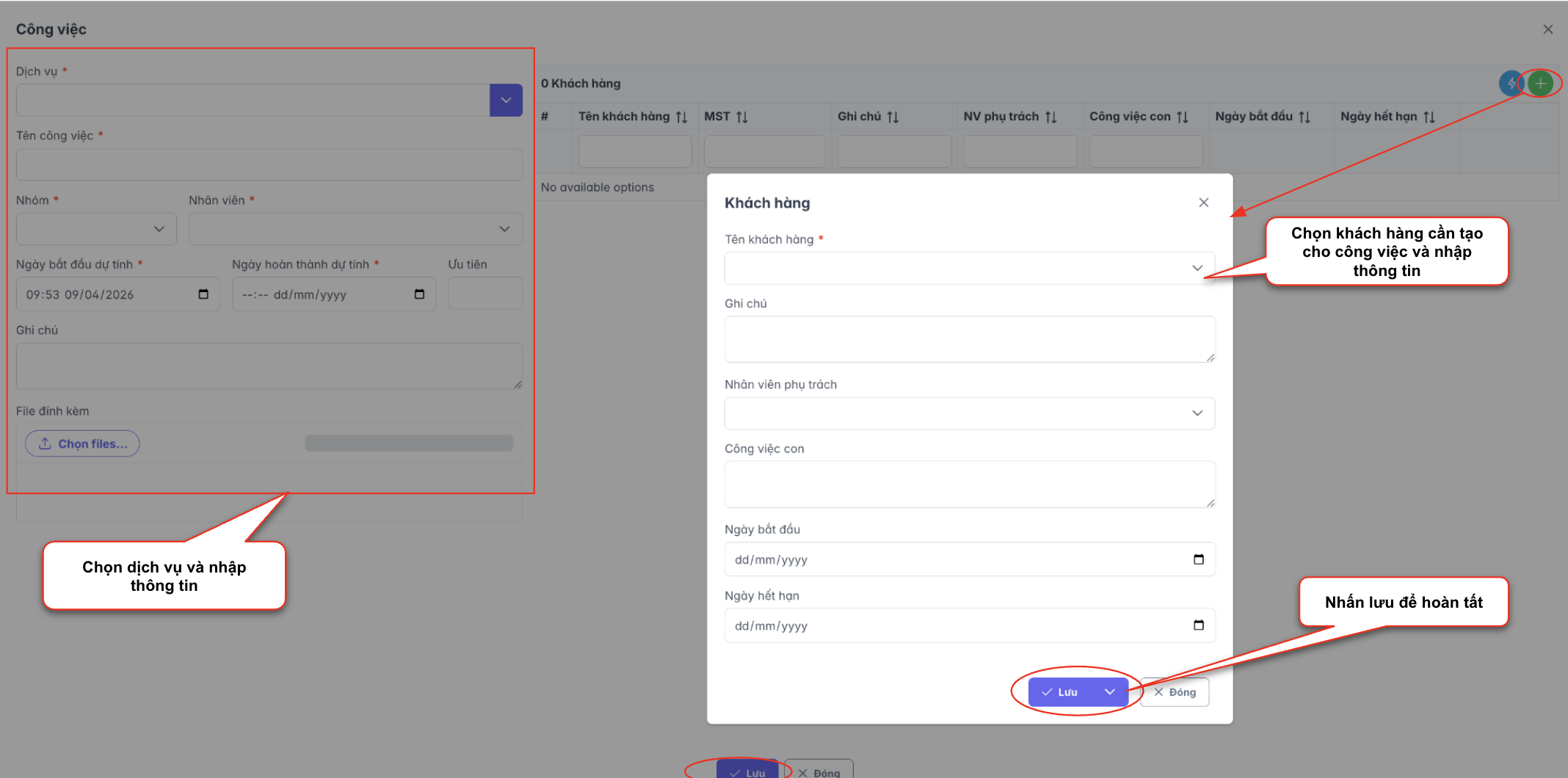The image size is (1568, 778).
Task: Sort table by Tên khách hàng column
Action: (681, 117)
